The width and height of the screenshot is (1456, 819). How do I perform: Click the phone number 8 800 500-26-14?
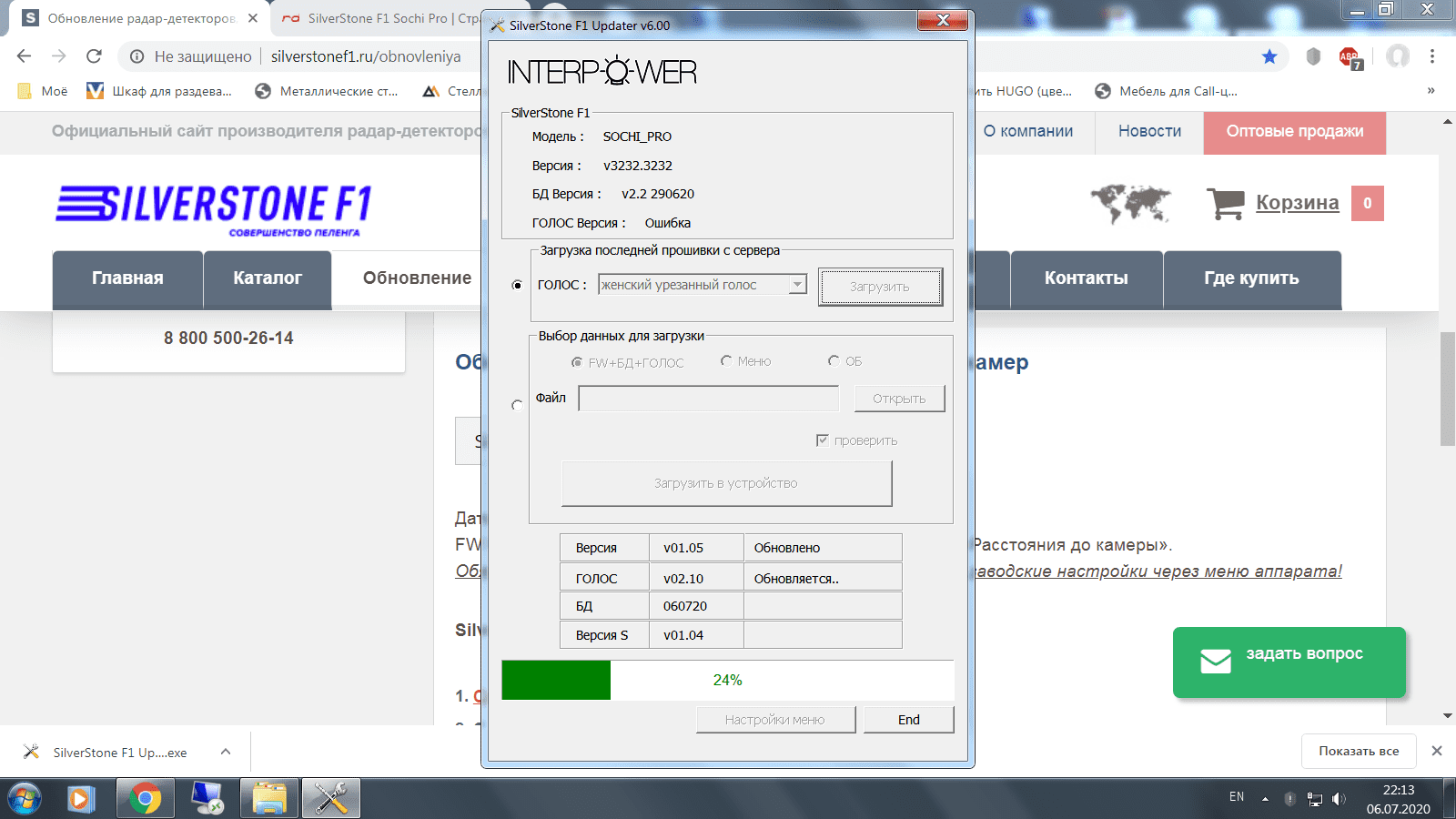[228, 338]
